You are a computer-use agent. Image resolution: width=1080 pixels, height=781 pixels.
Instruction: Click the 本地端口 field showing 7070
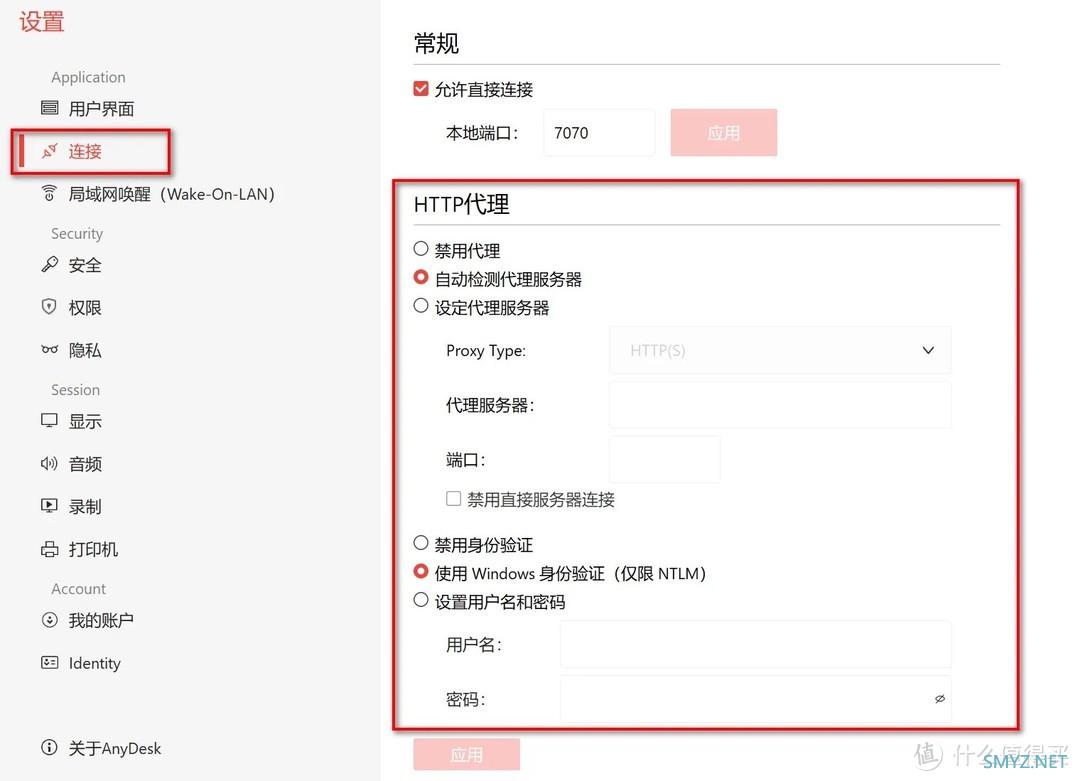click(x=599, y=132)
